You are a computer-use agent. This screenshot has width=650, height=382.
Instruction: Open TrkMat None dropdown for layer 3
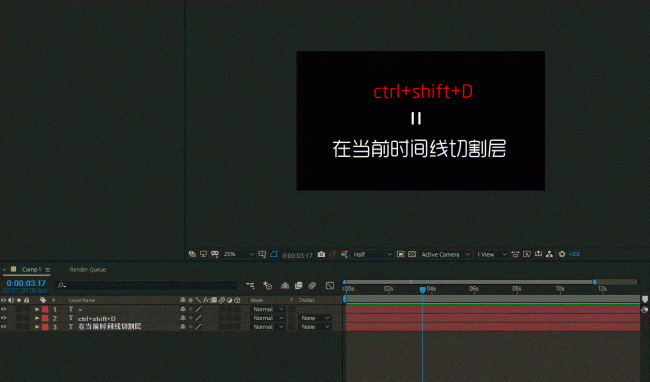tap(315, 327)
